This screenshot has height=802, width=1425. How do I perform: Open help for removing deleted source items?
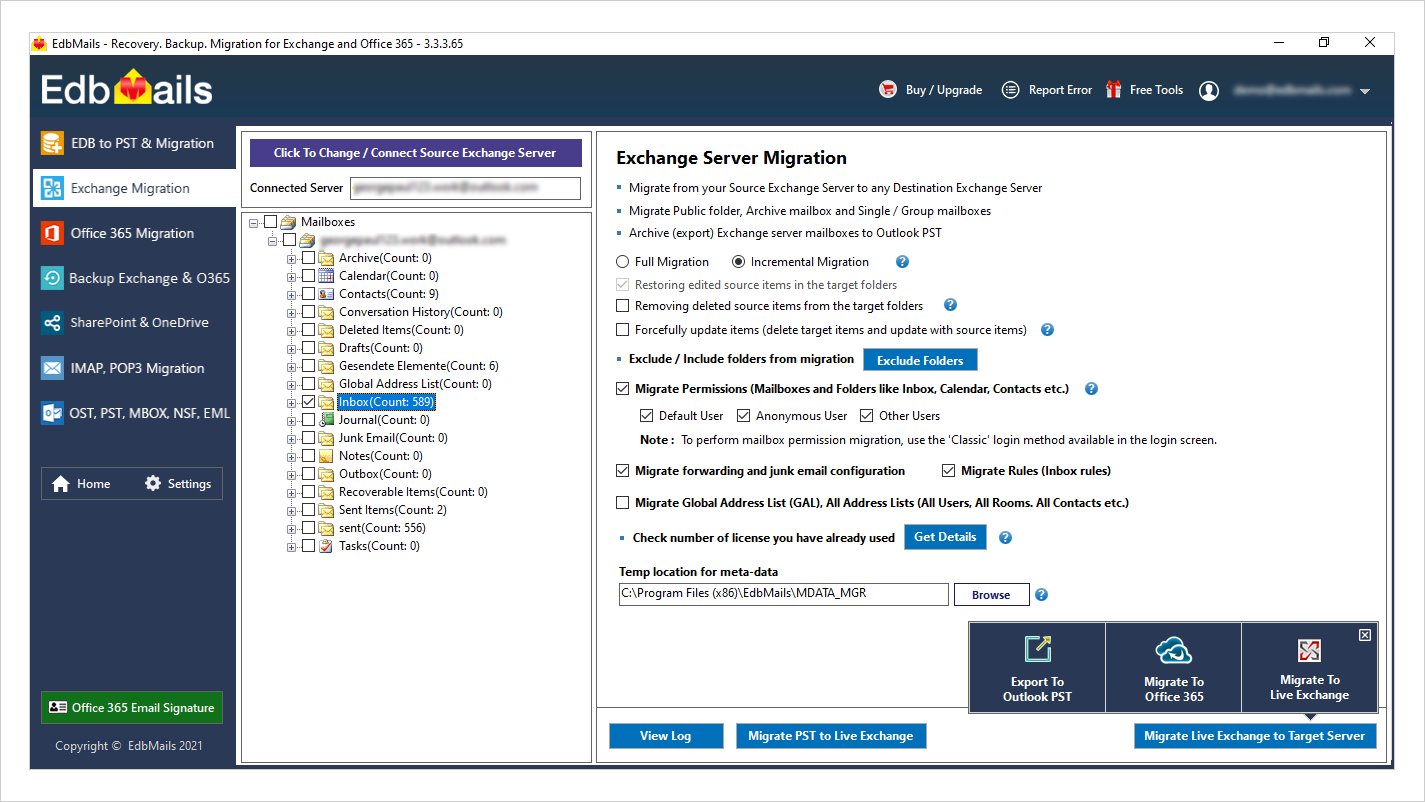click(950, 305)
